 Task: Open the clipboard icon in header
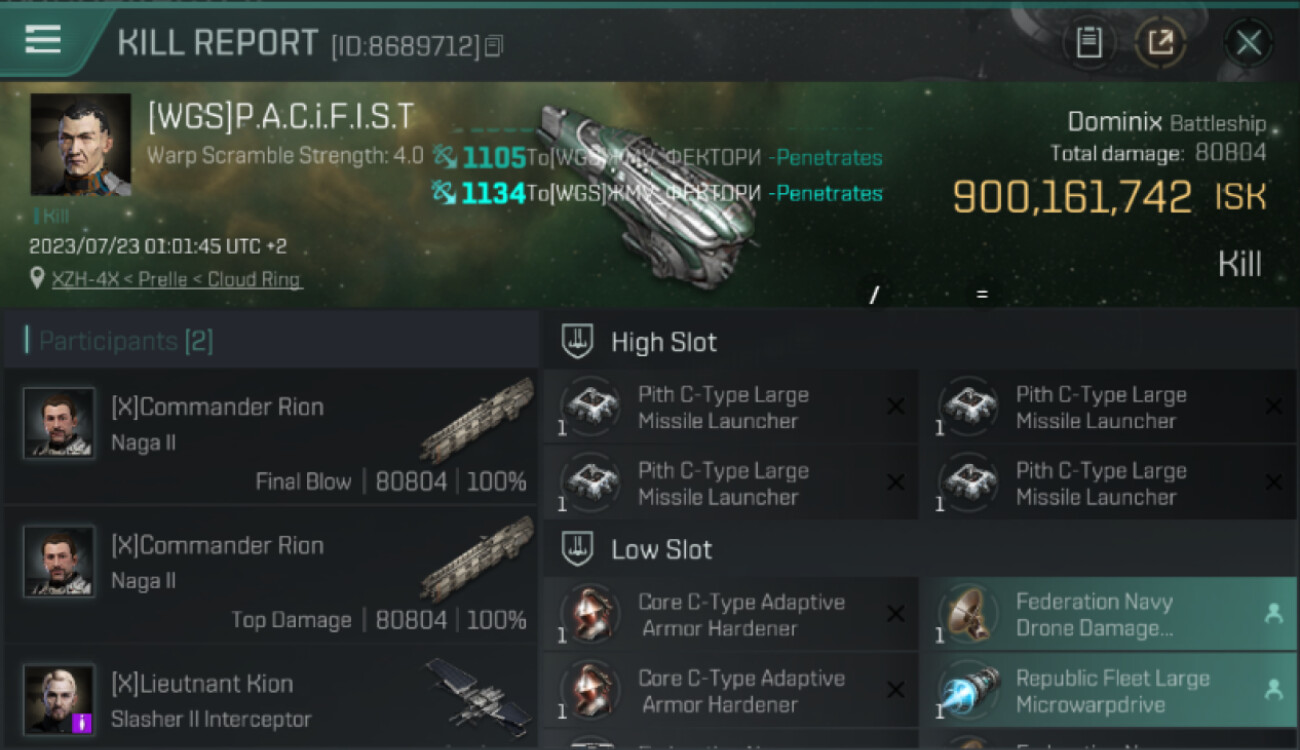(x=1088, y=42)
